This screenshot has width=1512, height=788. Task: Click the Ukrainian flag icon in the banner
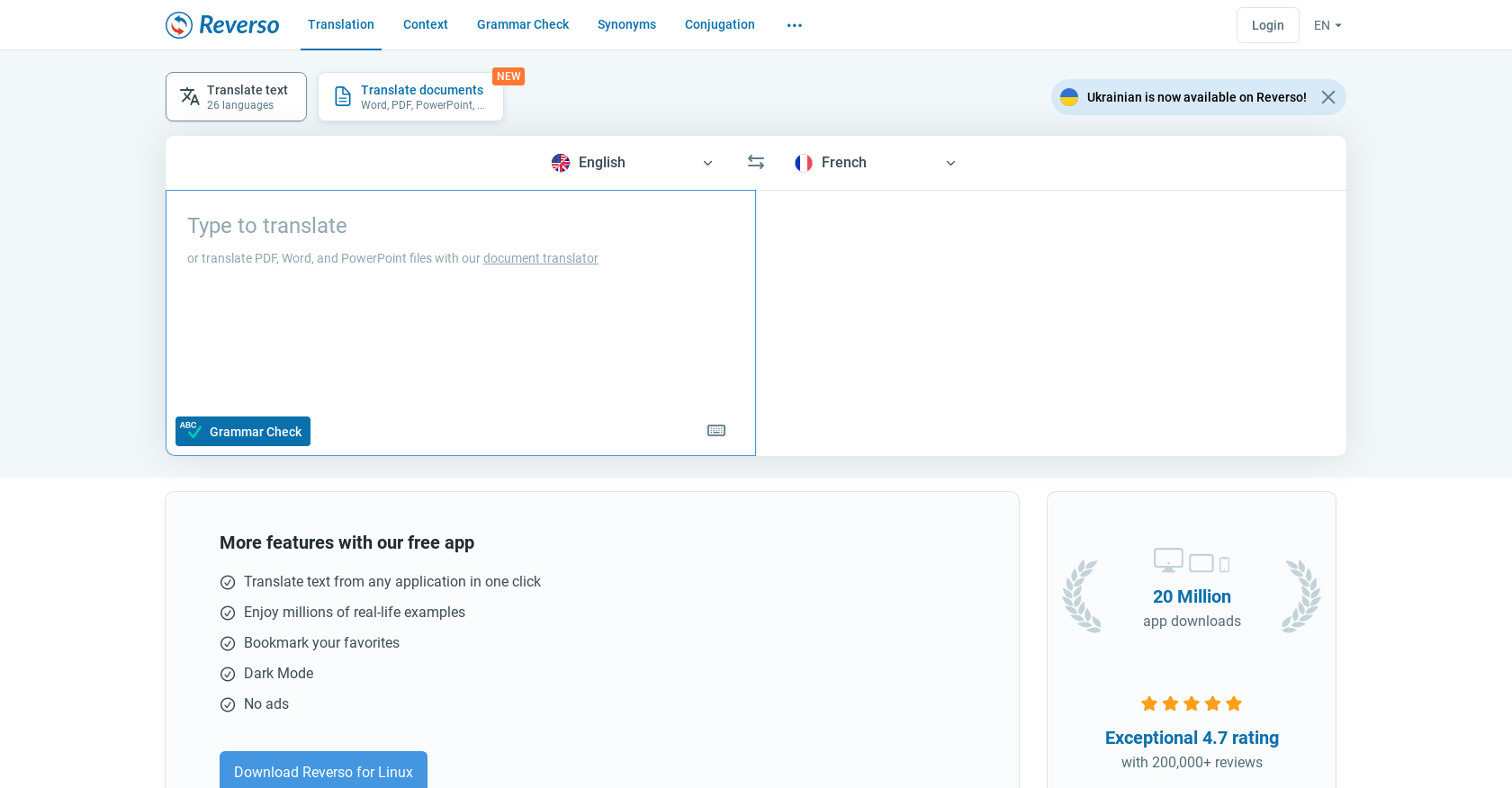click(x=1069, y=97)
